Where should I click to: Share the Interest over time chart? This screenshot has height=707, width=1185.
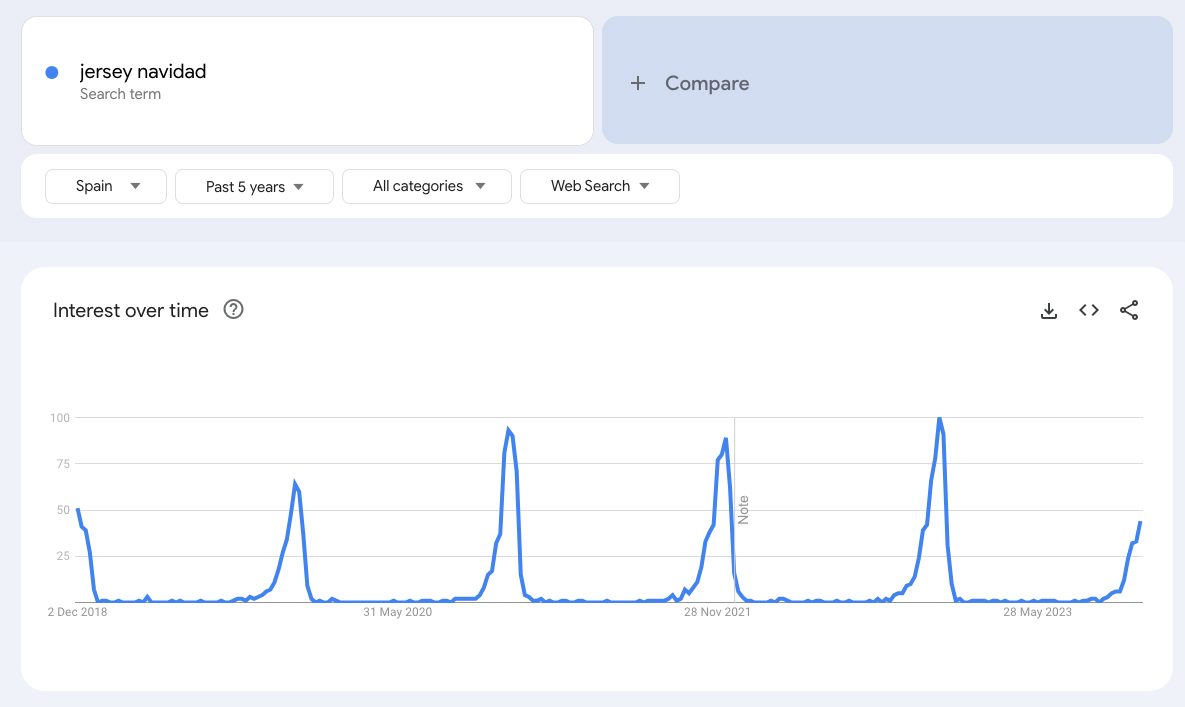click(x=1129, y=310)
